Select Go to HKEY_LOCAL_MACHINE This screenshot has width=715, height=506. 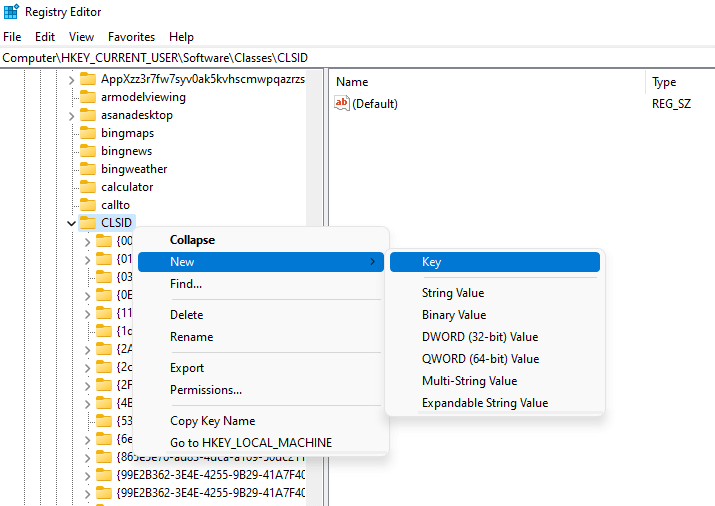[x=251, y=443]
